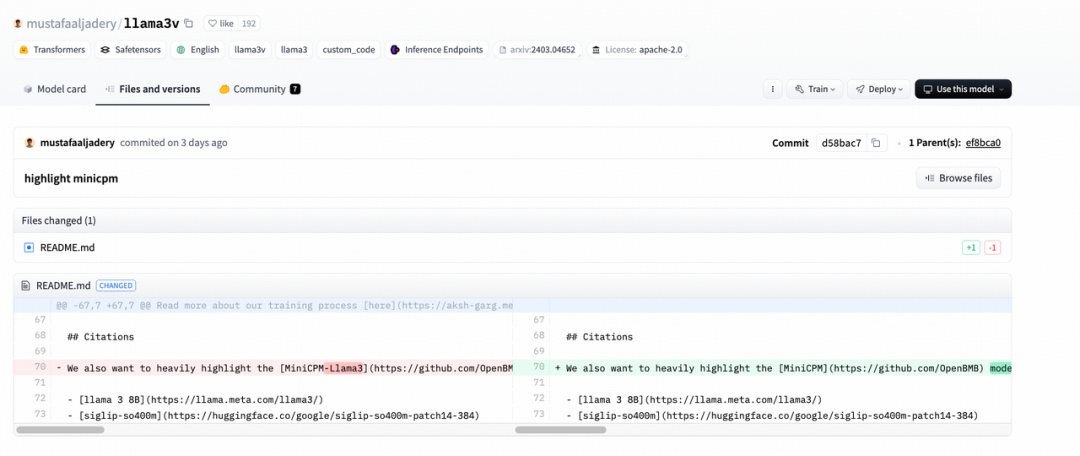The image size is (1080, 456).
Task: Click the like heart button
Action: 222,23
